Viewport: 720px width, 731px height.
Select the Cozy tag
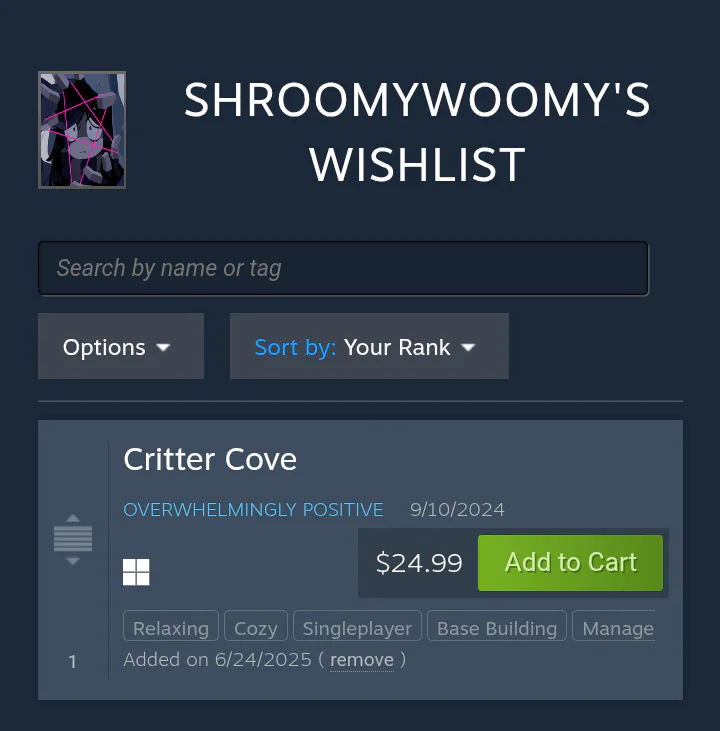pos(256,626)
